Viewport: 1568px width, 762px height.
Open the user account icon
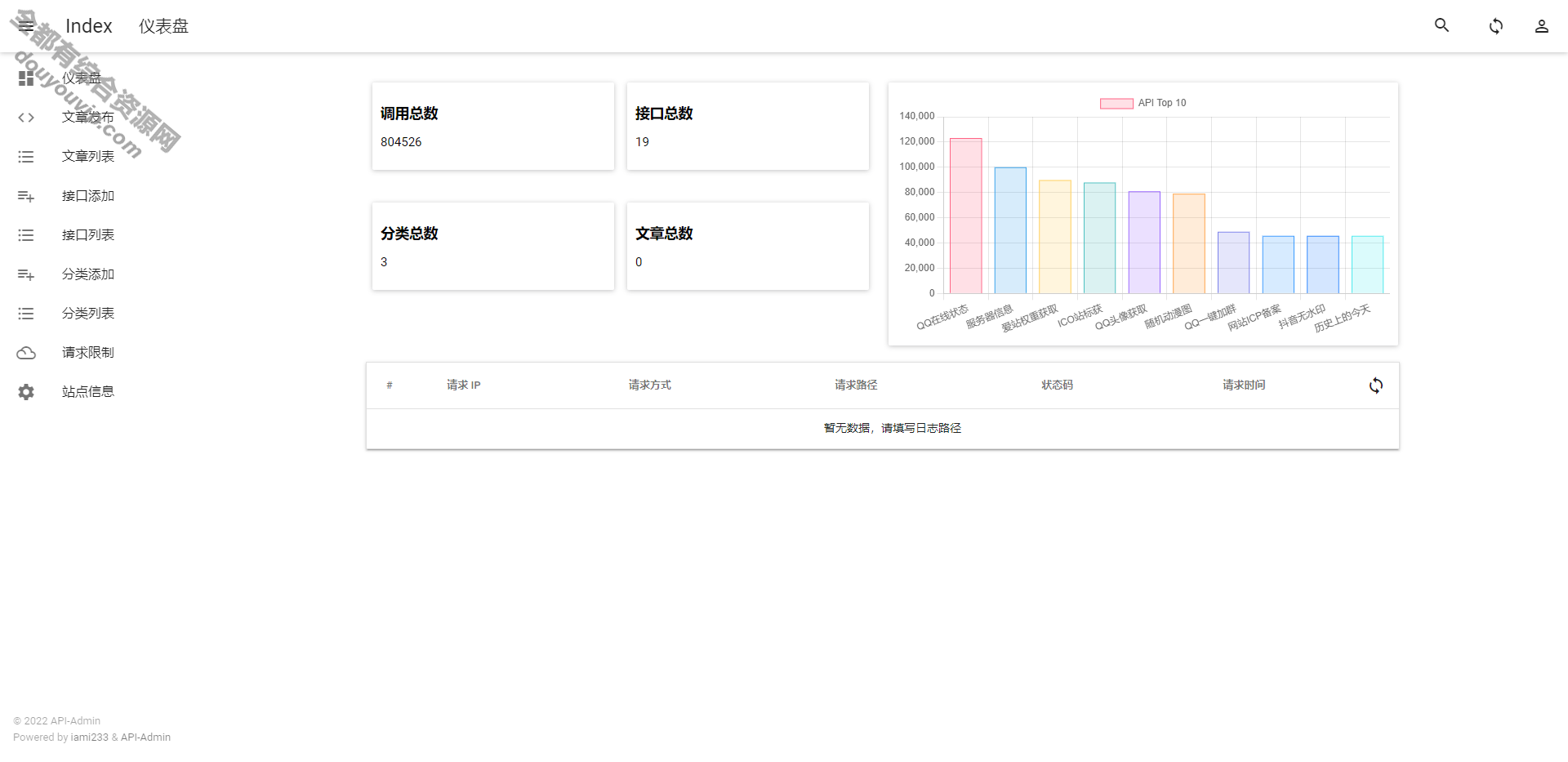coord(1542,26)
